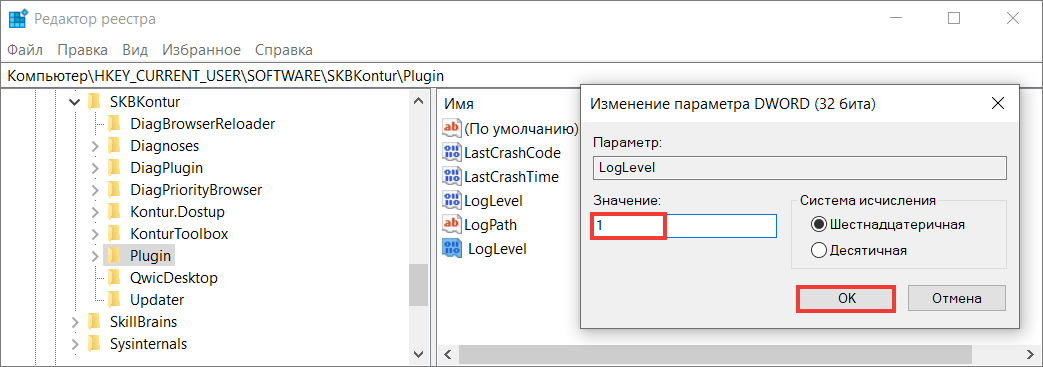The image size is (1043, 367).
Task: Select the Шестнадцатеричная radio button
Action: point(820,225)
